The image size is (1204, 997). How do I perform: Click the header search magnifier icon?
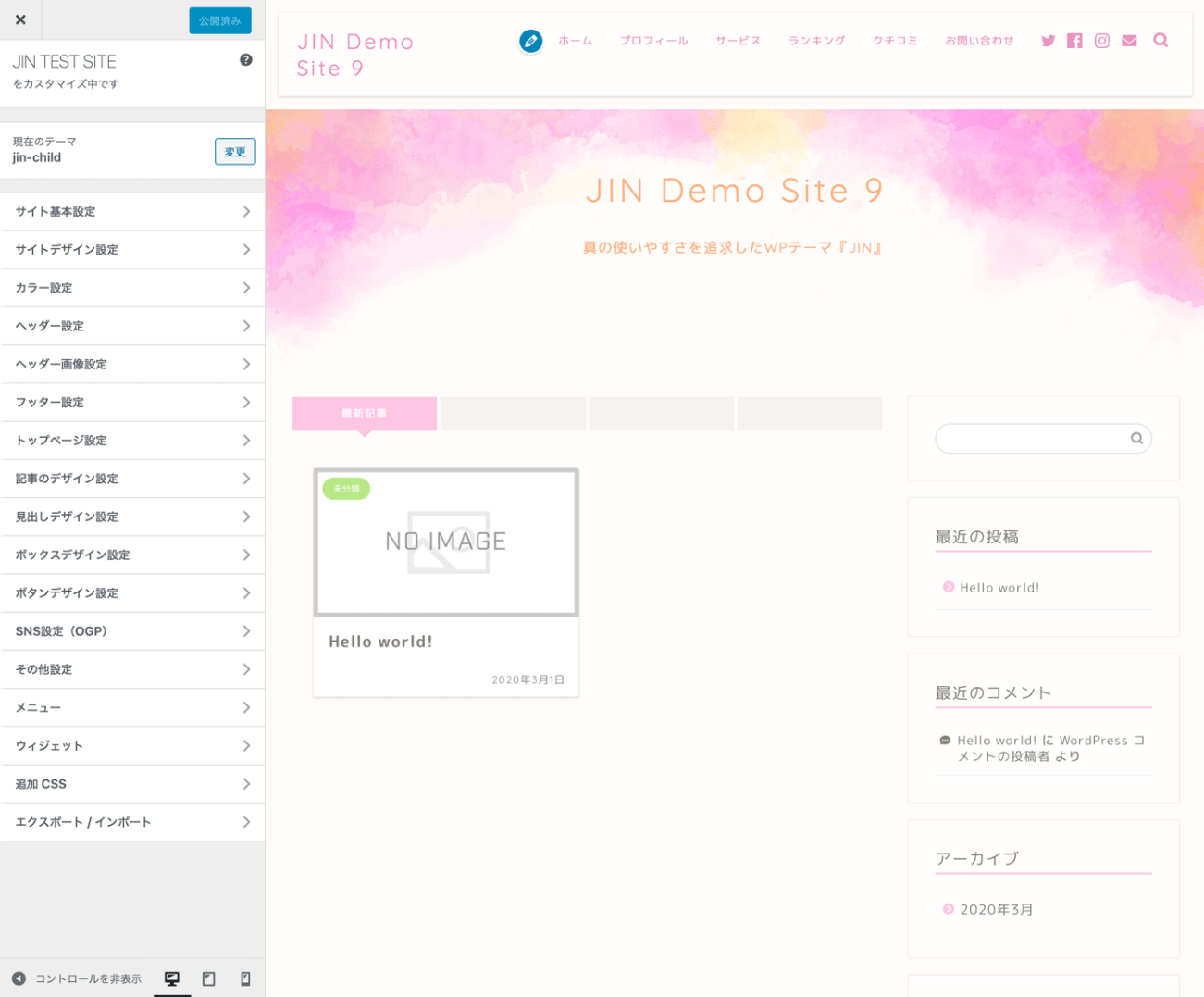coord(1161,40)
